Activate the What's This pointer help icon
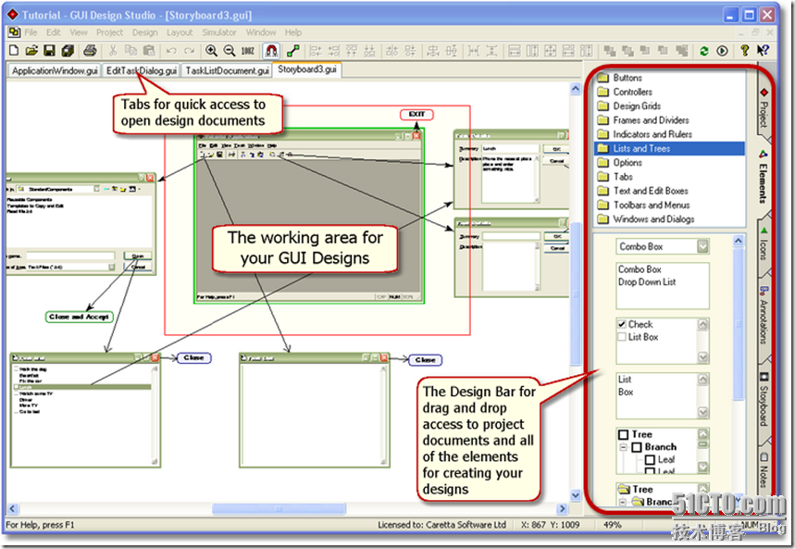This screenshot has height=549, width=795. 763,50
